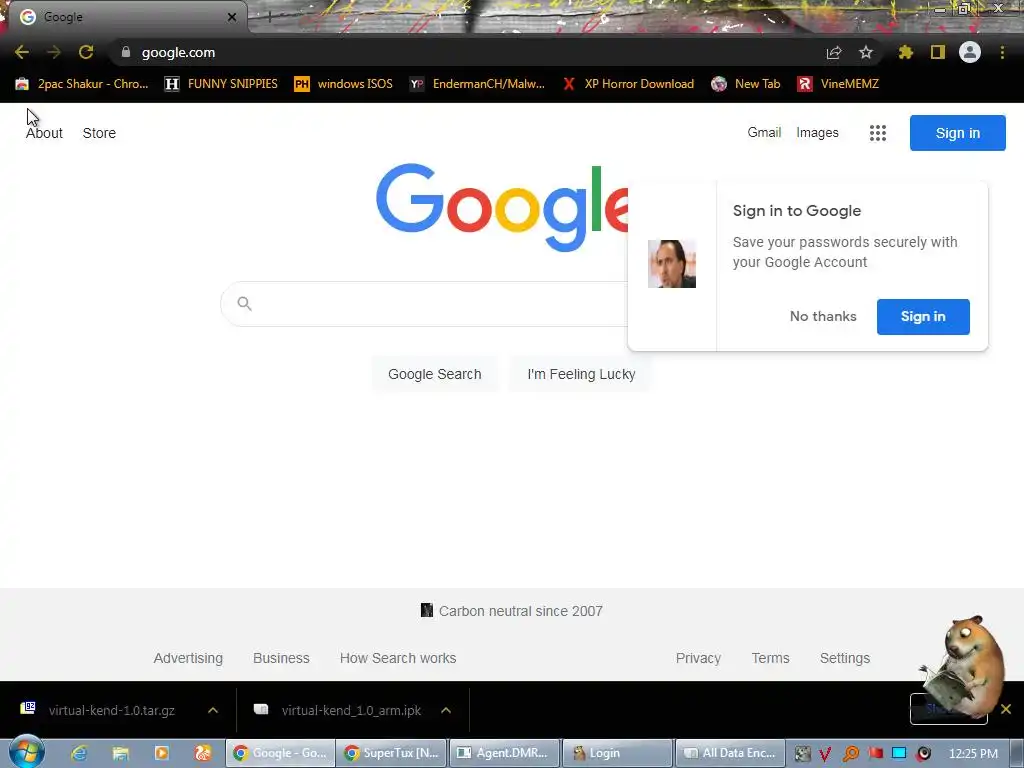
Task: Open the Chrome profile avatar
Action: pyautogui.click(x=970, y=52)
